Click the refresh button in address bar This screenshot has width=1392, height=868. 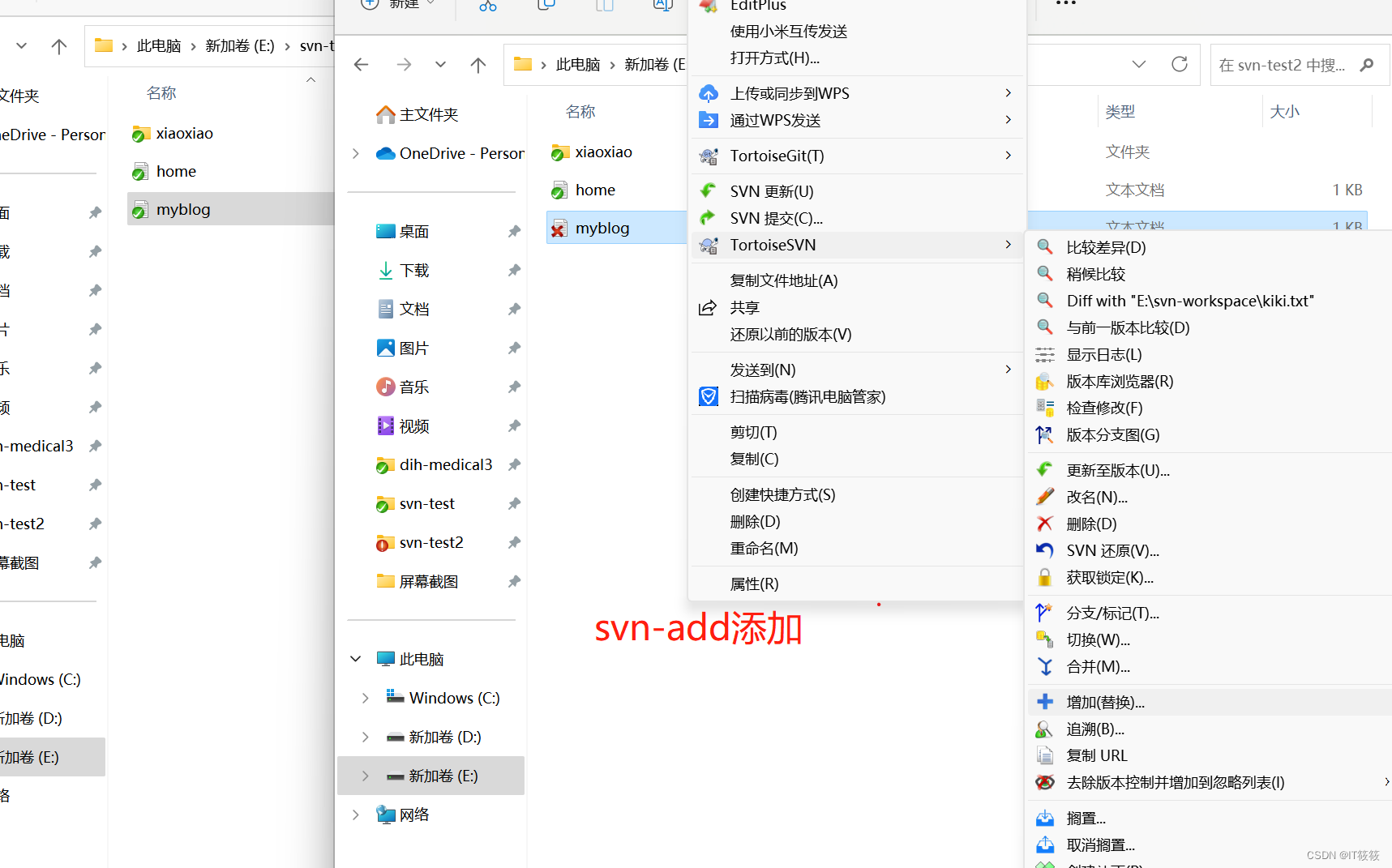pos(1180,64)
